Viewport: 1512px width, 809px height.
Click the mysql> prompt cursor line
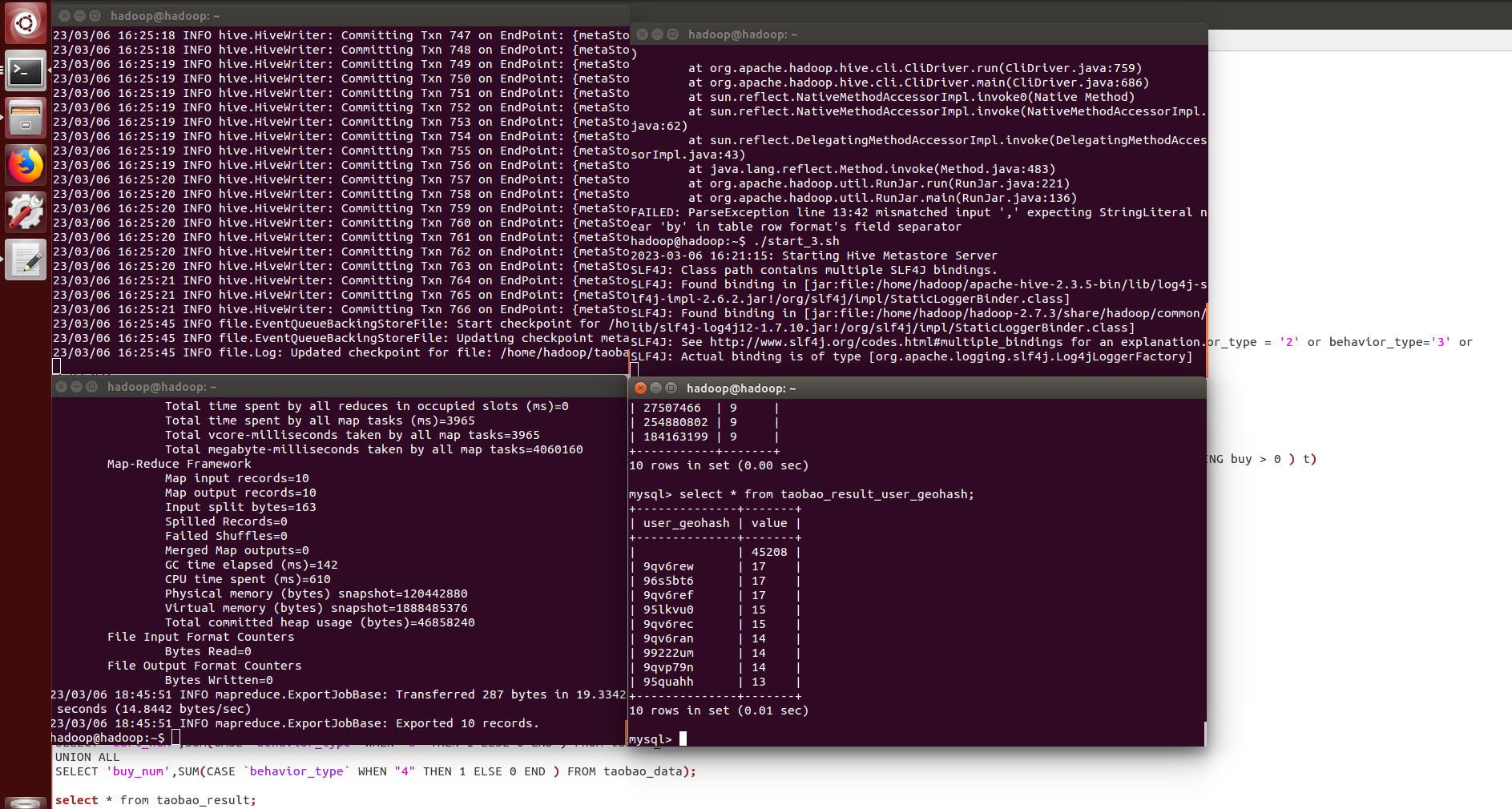tap(658, 739)
